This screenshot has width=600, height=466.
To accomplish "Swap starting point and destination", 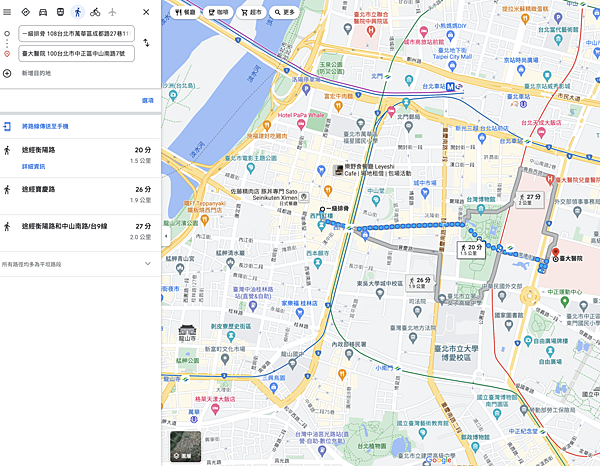I will 146,43.
